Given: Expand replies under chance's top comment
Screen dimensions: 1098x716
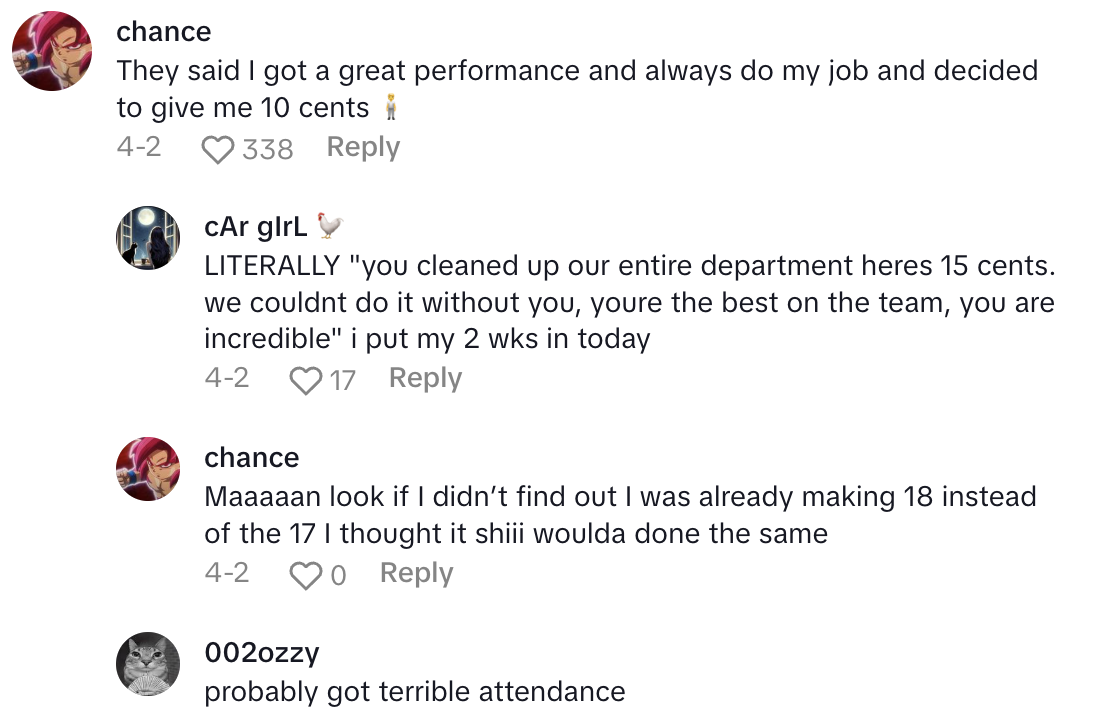Looking at the screenshot, I should coord(362,147).
